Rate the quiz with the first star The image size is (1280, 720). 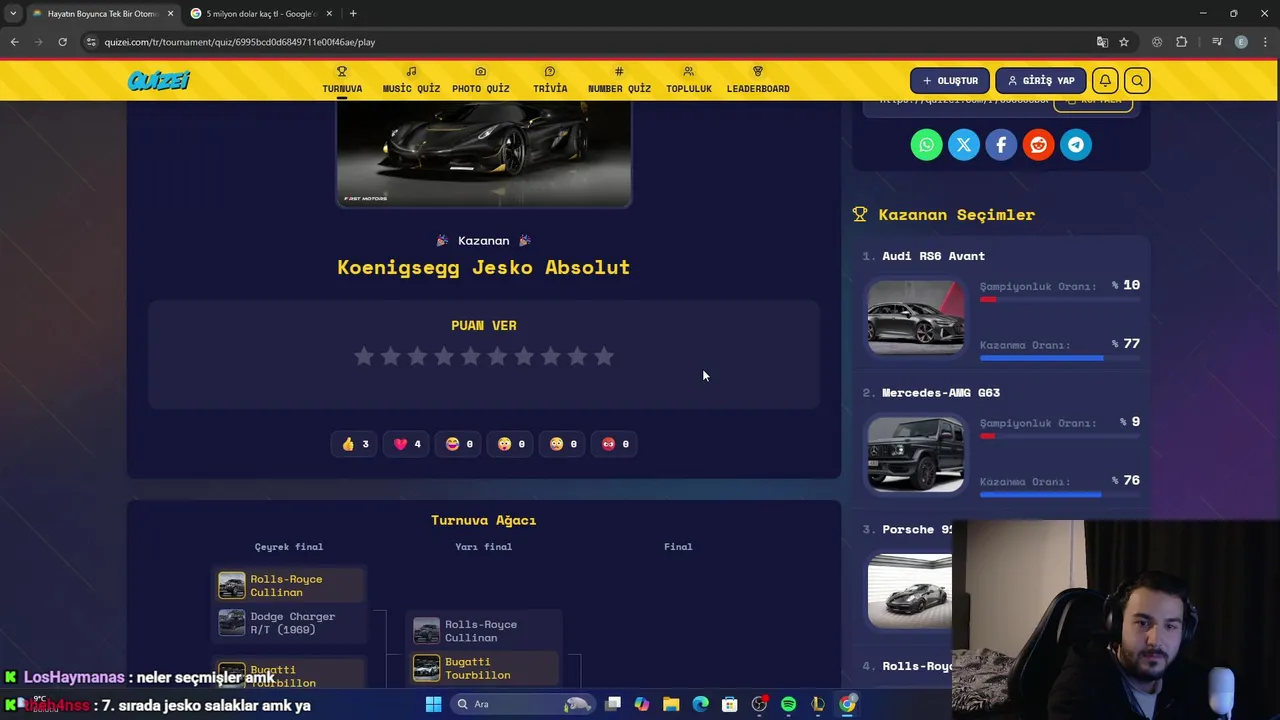[364, 356]
